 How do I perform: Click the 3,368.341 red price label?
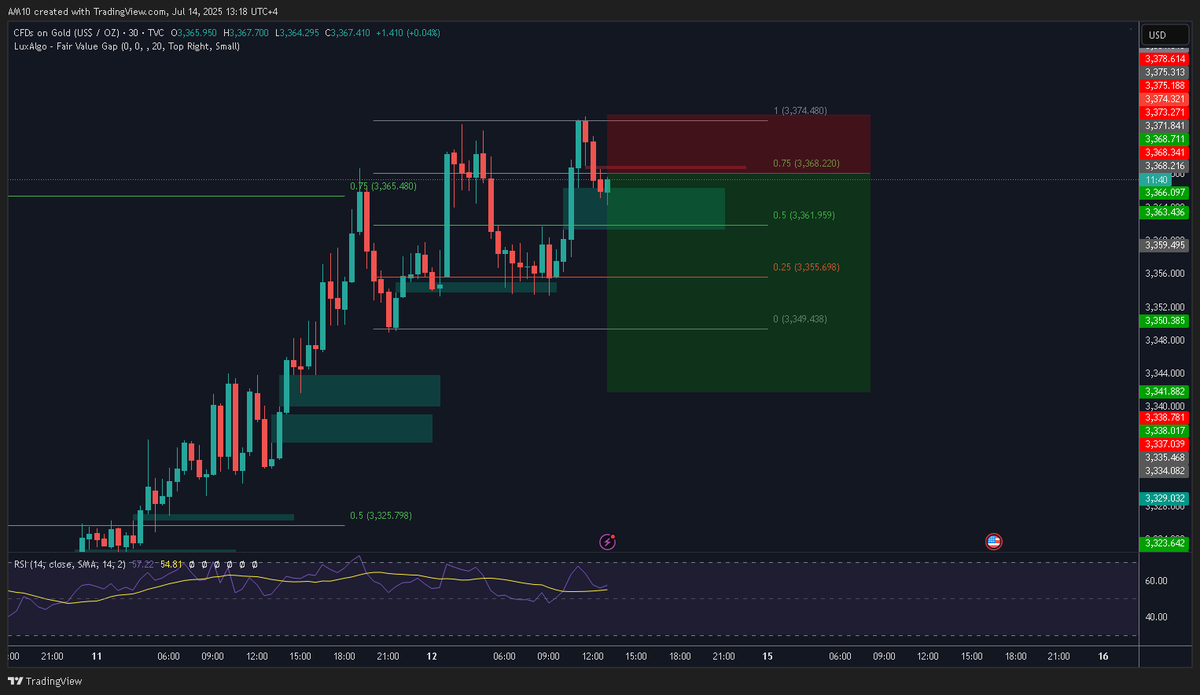pyautogui.click(x=1166, y=152)
